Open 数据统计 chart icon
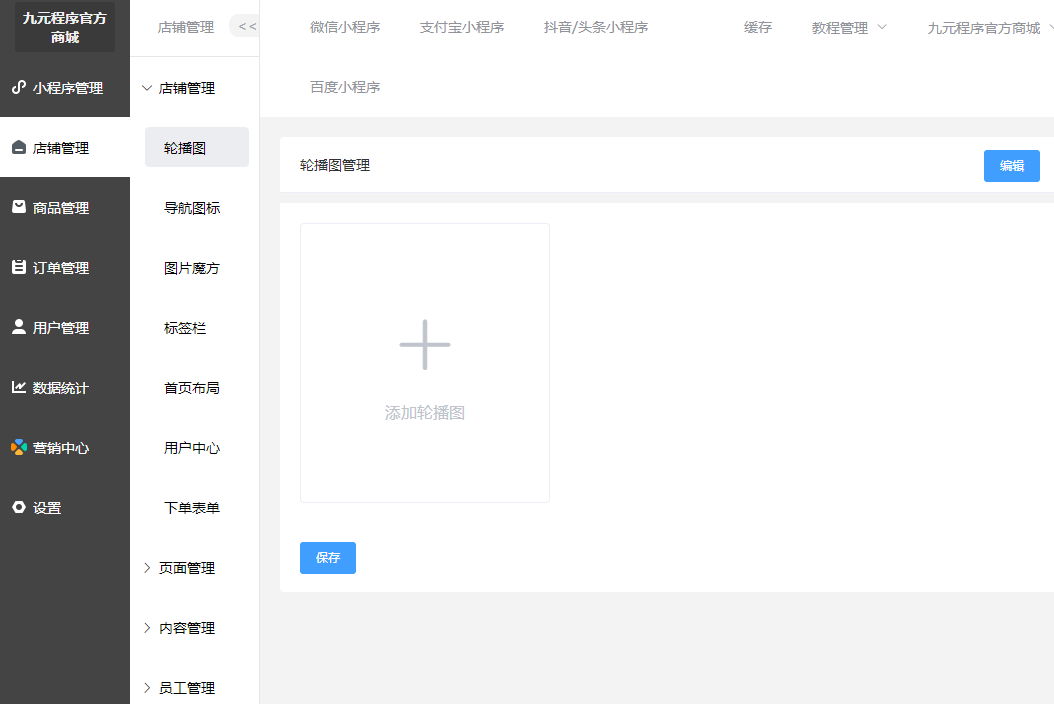 tap(18, 387)
